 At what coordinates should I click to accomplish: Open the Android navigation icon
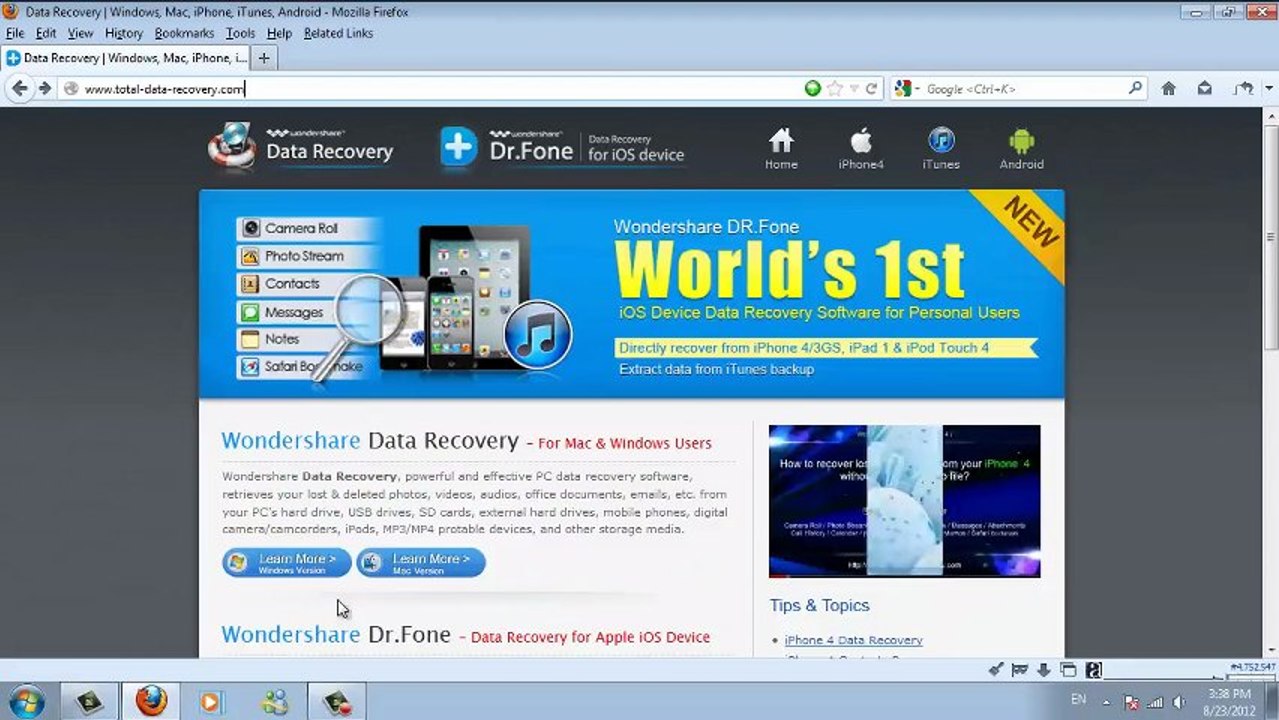(x=1021, y=148)
